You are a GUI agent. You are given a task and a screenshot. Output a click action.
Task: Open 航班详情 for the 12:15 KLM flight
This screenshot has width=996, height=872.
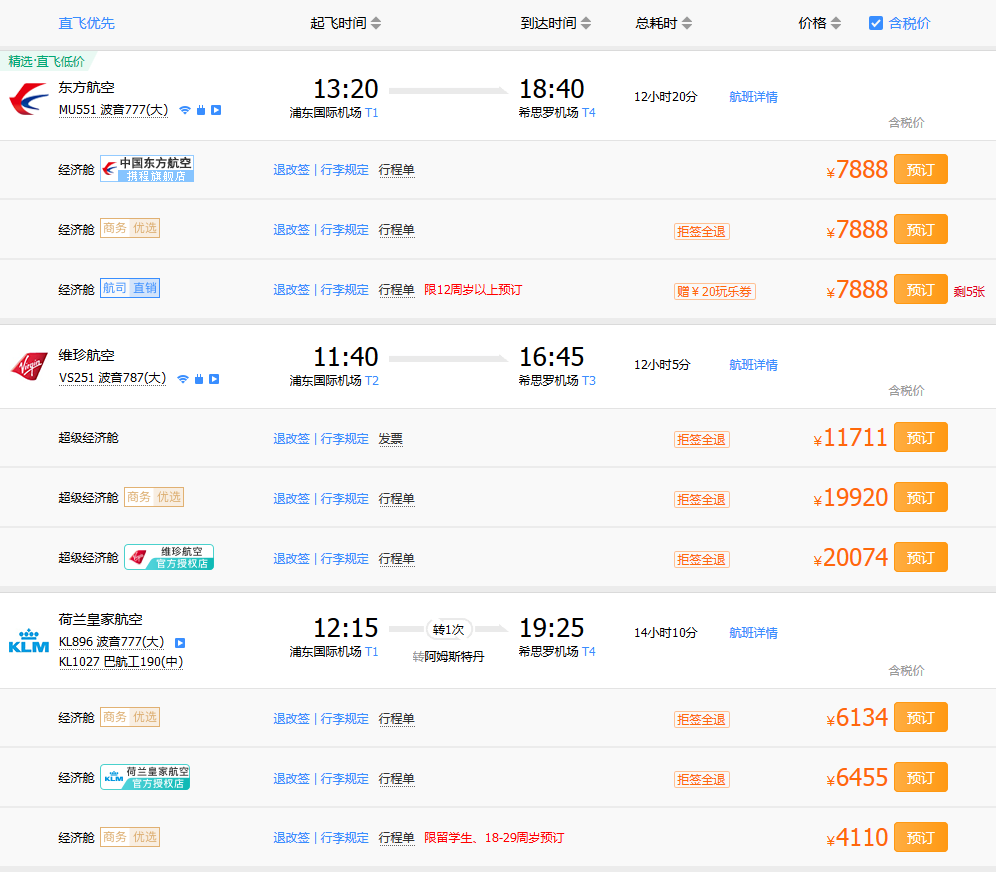coord(753,633)
